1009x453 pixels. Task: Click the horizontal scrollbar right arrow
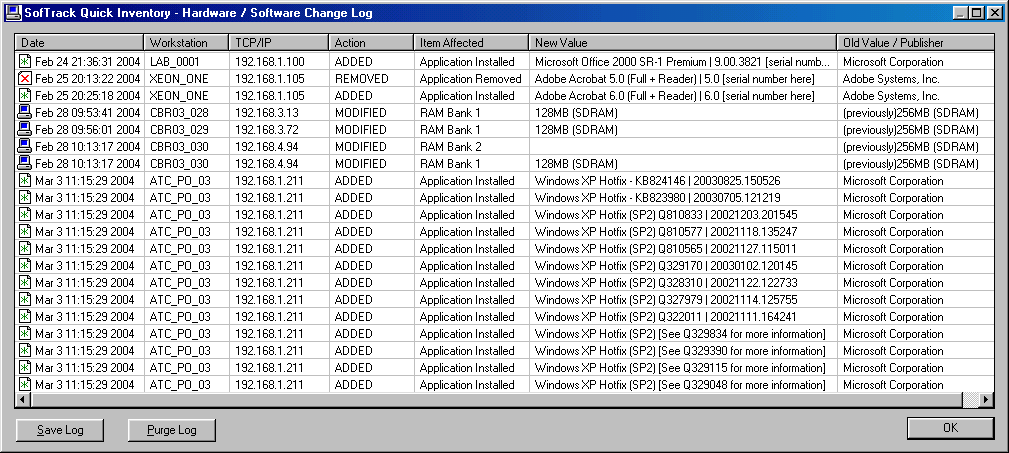pyautogui.click(x=985, y=400)
